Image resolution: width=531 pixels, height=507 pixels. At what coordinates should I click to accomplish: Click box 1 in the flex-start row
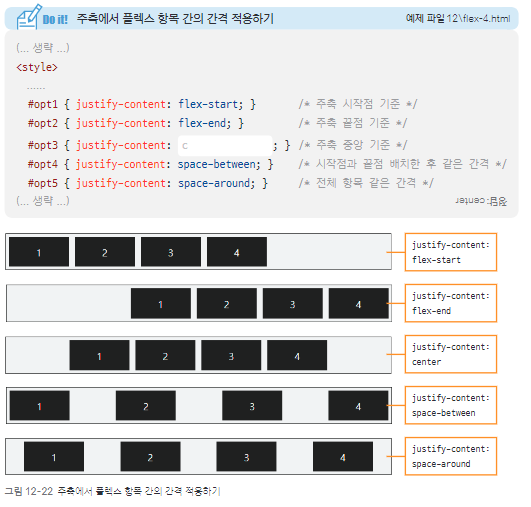point(39,252)
